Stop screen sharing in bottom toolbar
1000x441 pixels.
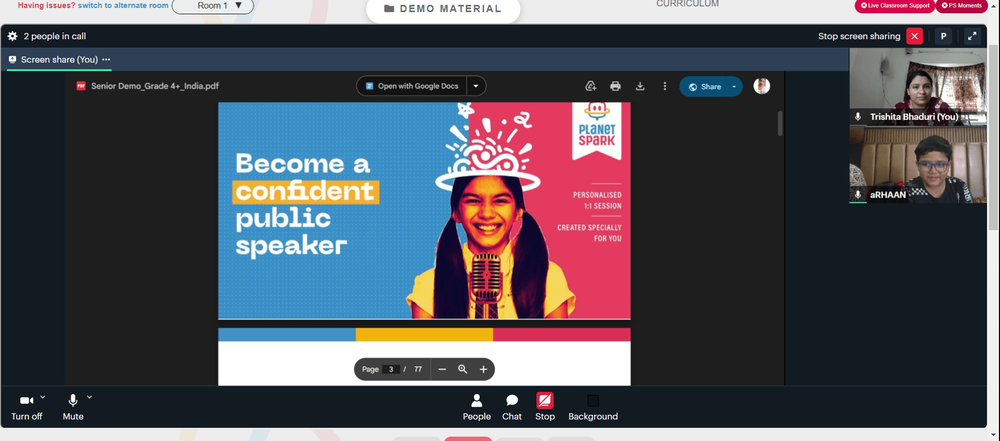coord(545,407)
